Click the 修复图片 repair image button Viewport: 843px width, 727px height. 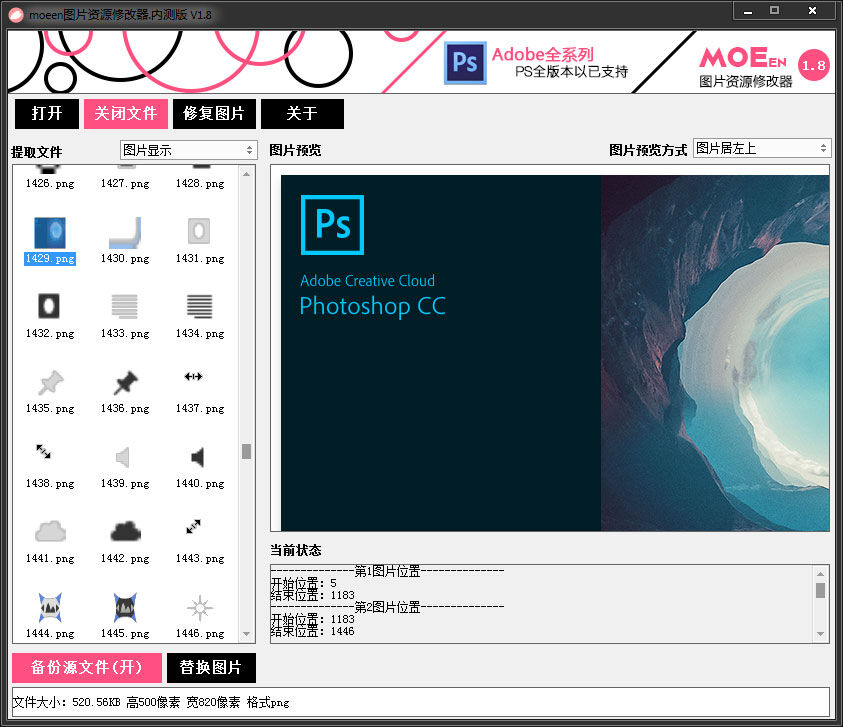click(214, 114)
